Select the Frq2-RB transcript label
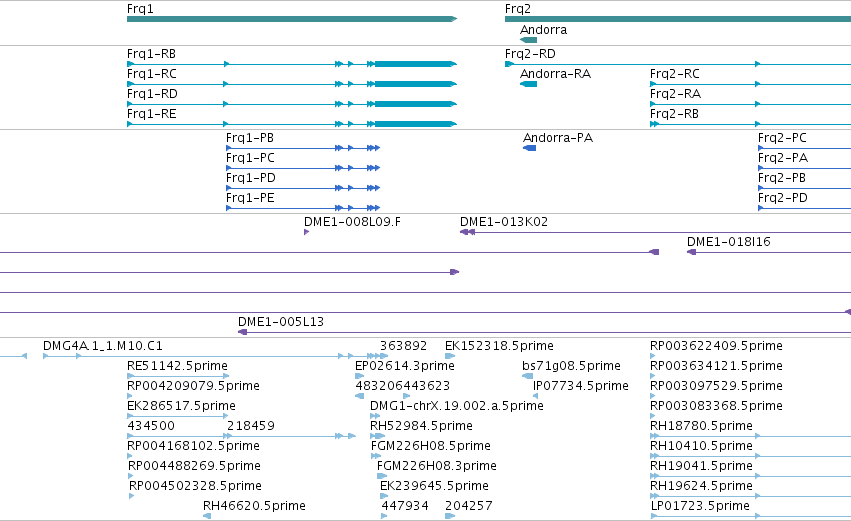851x521 pixels. pos(674,114)
